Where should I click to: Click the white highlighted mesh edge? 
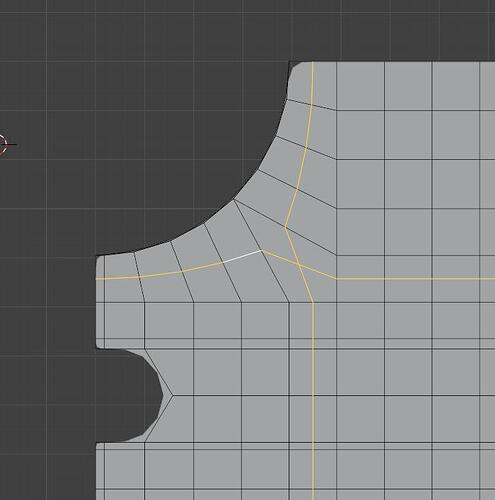click(x=243, y=256)
